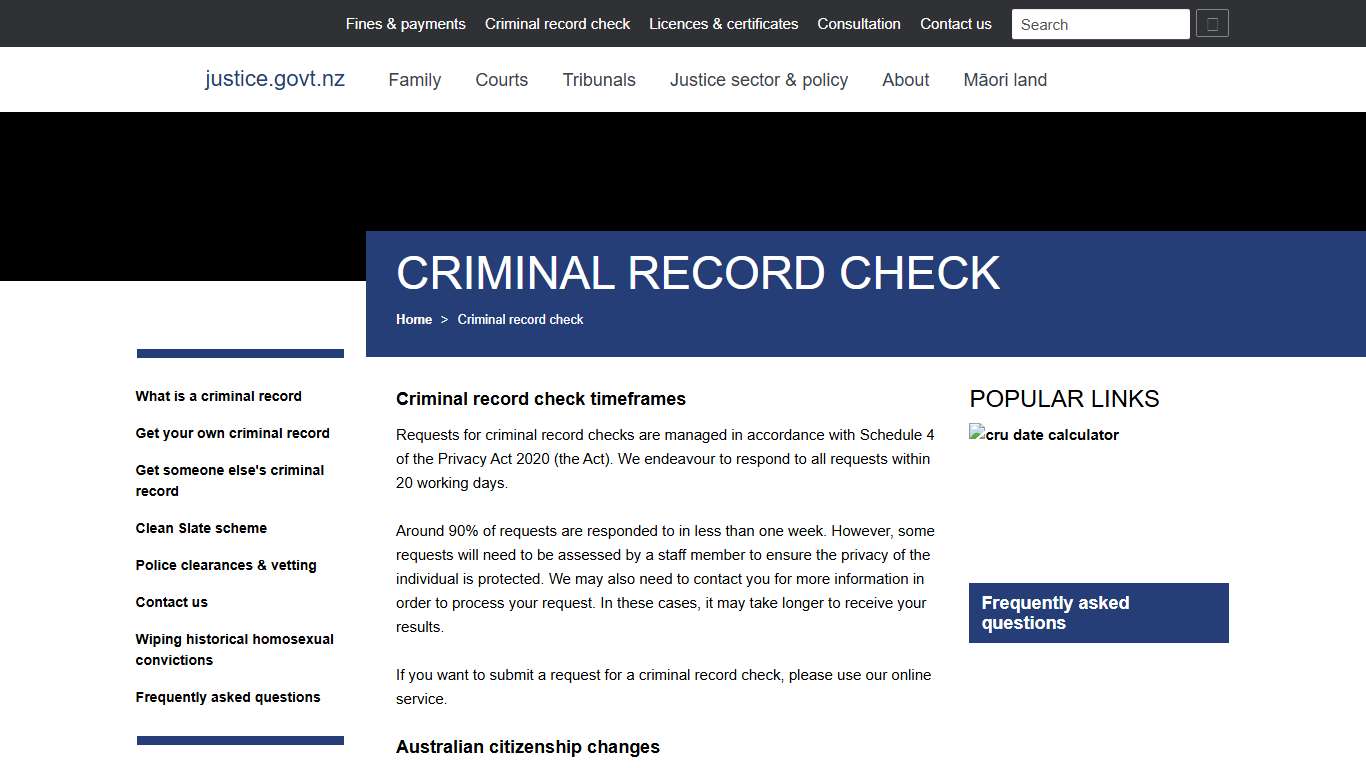1366x768 pixels.
Task: Select Tribunals in the main navigation
Action: 599,80
